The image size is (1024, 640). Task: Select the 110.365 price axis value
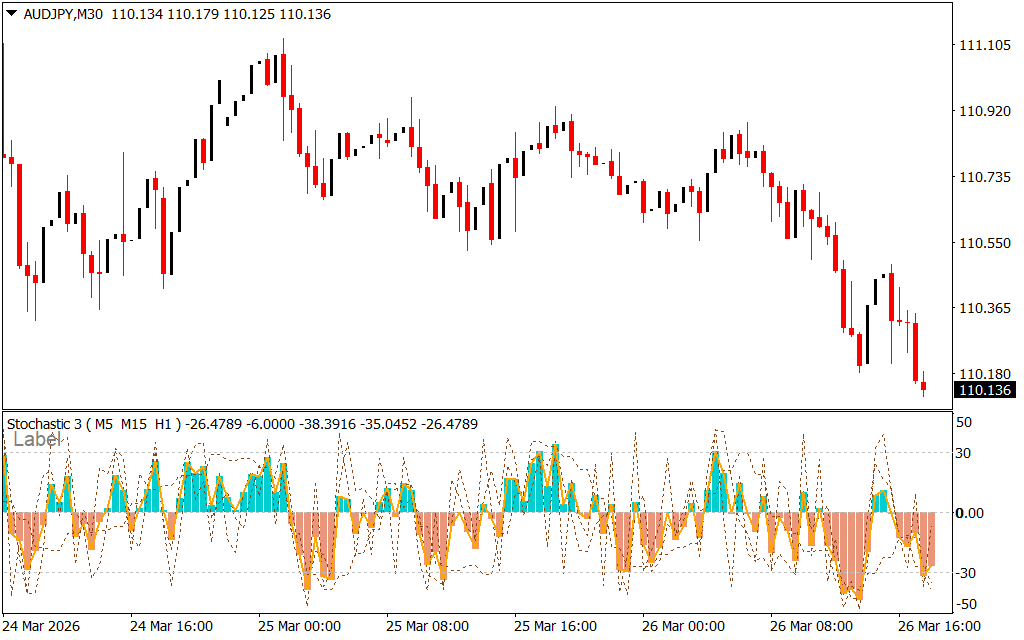pos(984,309)
